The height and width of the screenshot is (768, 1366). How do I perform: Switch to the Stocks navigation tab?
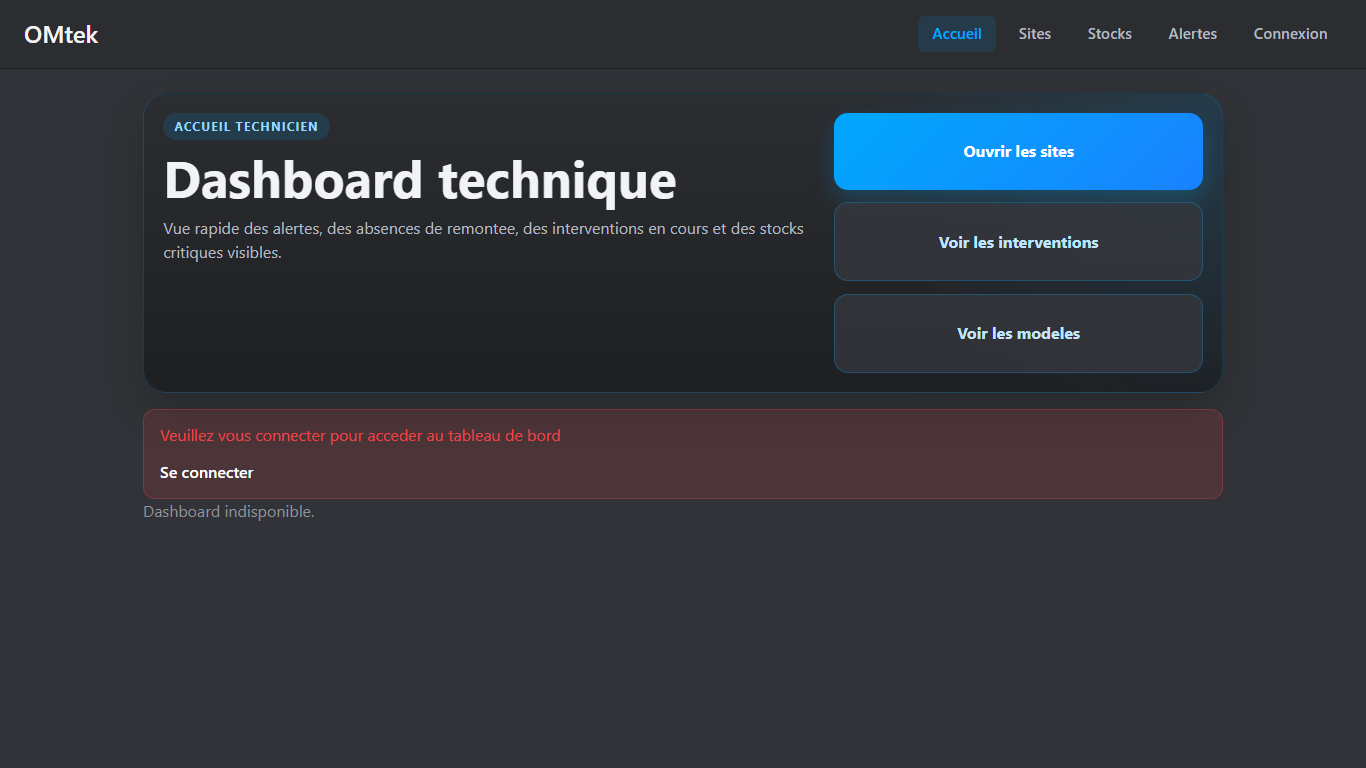[1109, 34]
